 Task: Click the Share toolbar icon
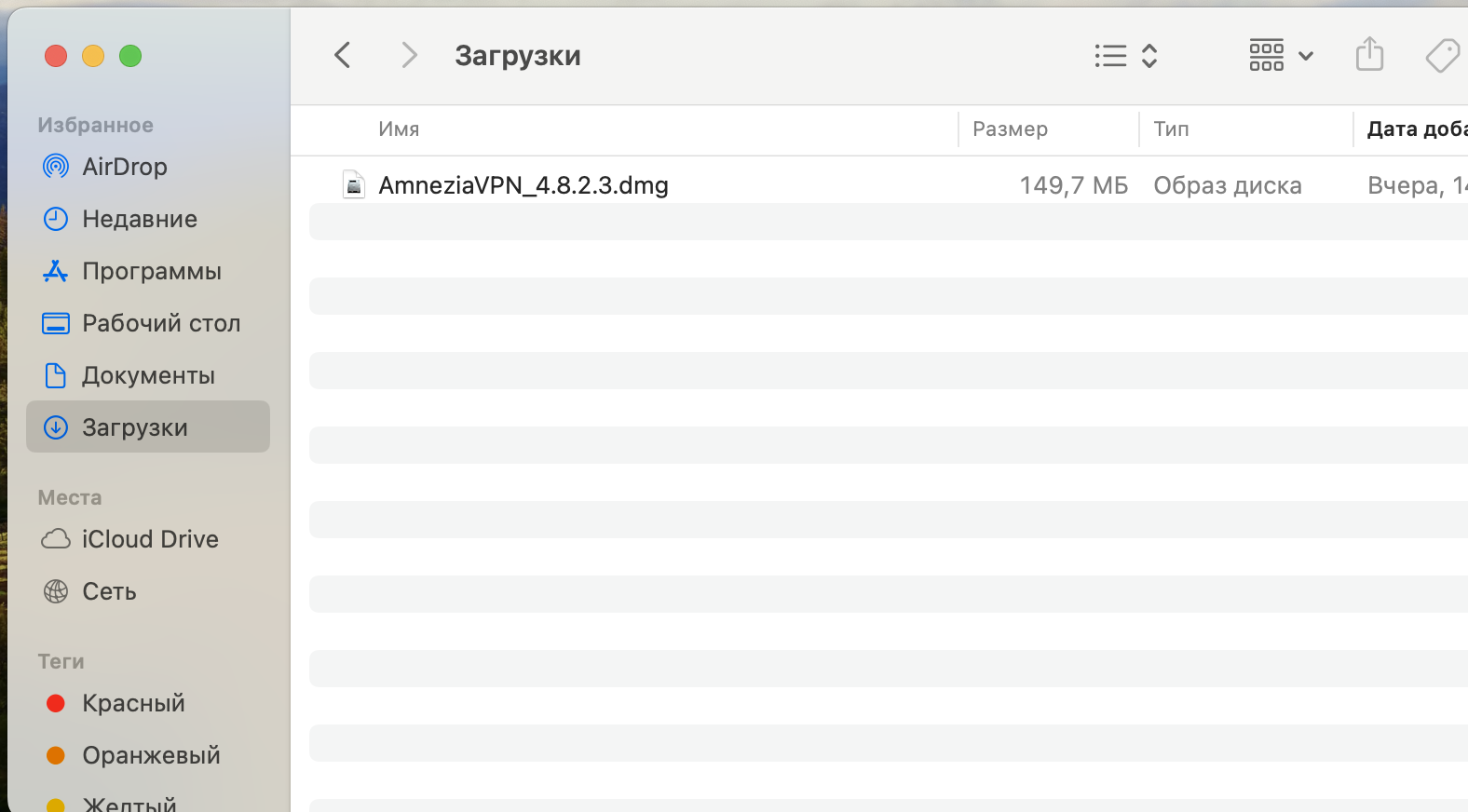[1369, 55]
